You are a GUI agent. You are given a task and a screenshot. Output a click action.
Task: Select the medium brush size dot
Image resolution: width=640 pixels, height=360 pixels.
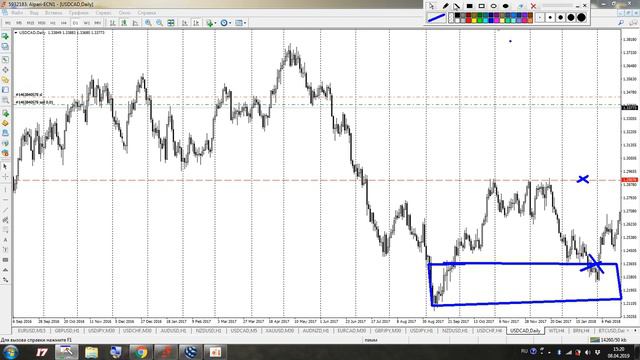(x=560, y=18)
